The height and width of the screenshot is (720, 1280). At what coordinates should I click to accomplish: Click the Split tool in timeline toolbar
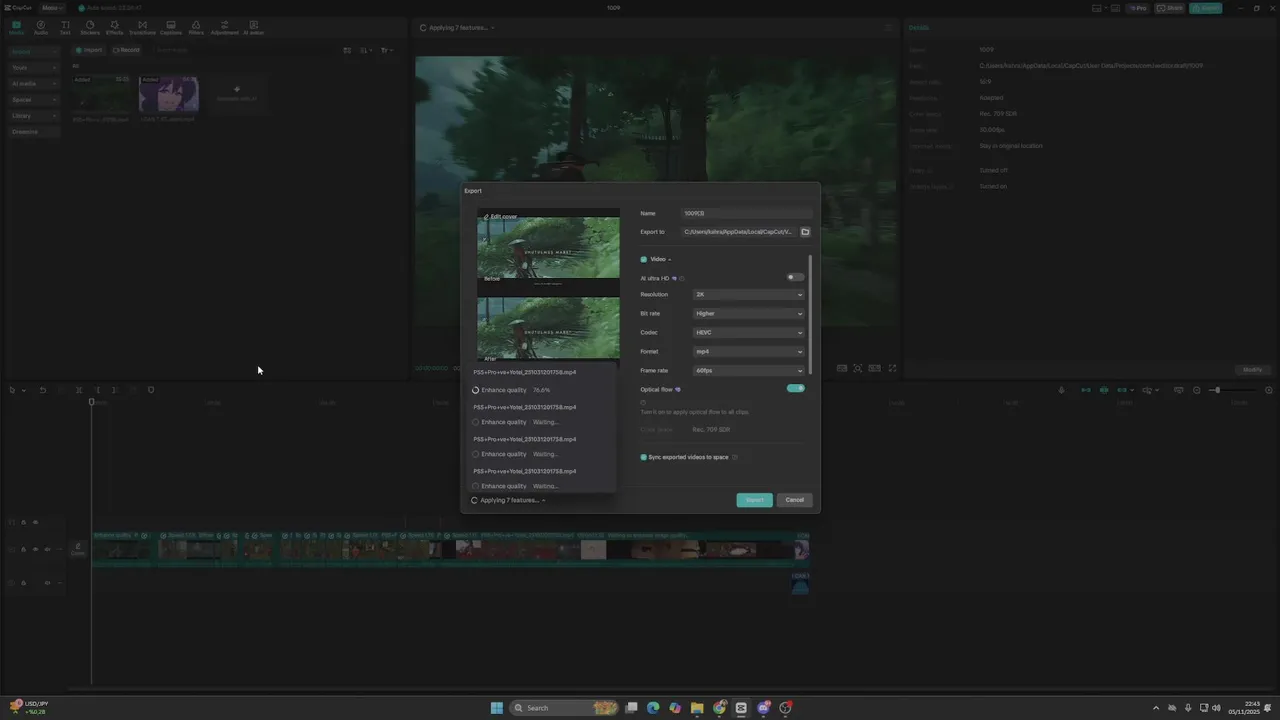tap(79, 390)
